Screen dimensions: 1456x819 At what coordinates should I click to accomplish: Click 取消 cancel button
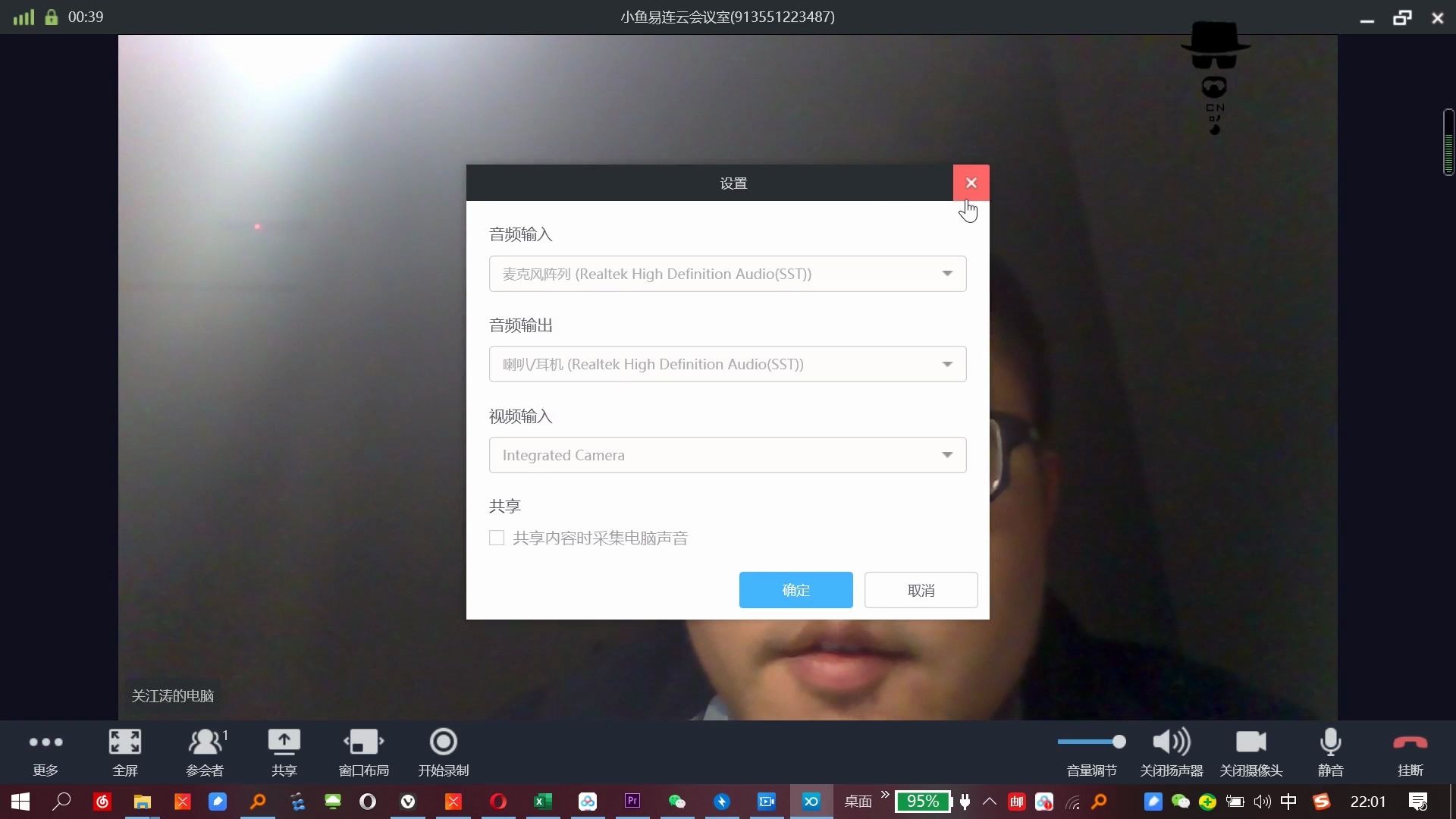(x=920, y=590)
